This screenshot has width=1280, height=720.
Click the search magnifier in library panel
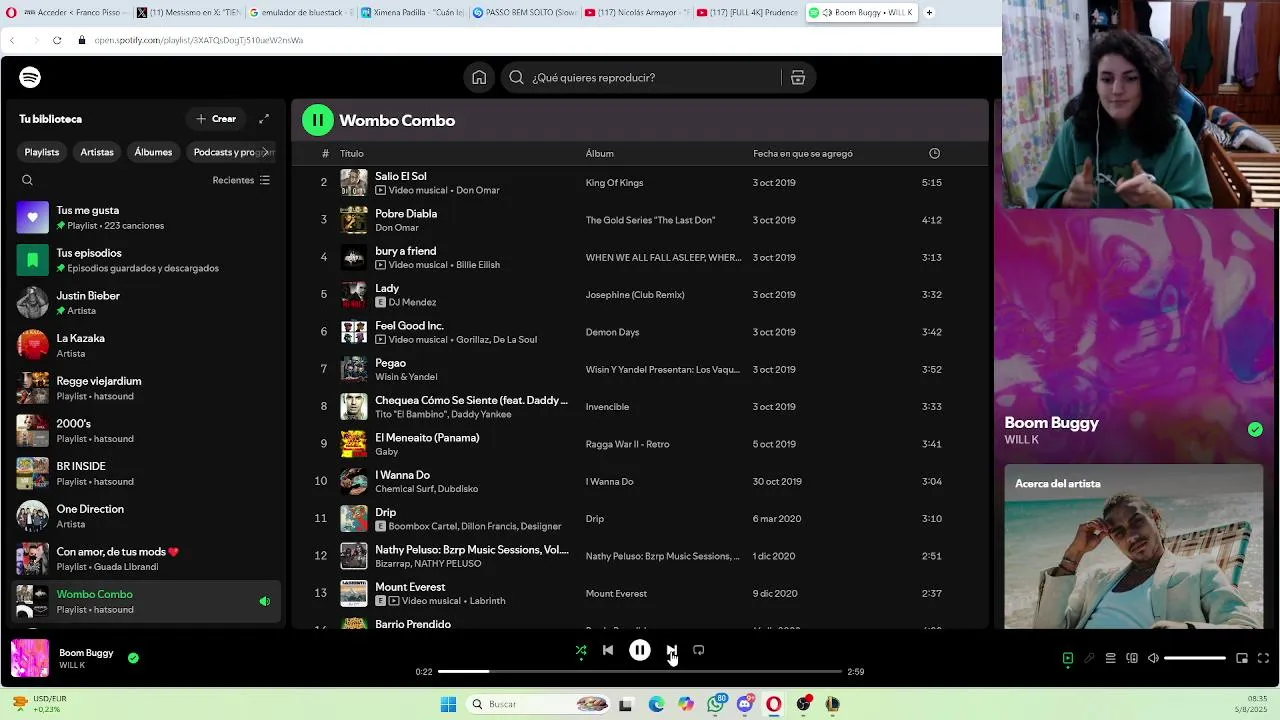pos(27,180)
